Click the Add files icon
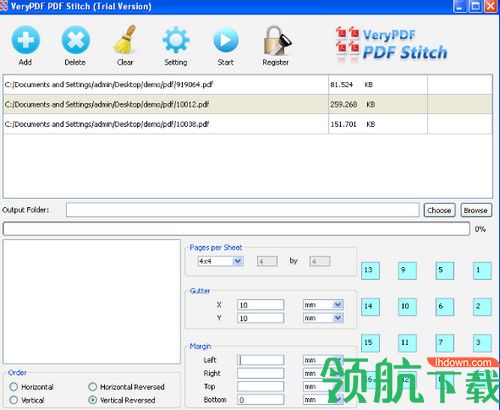Viewport: 500px width, 410px height. pos(26,40)
